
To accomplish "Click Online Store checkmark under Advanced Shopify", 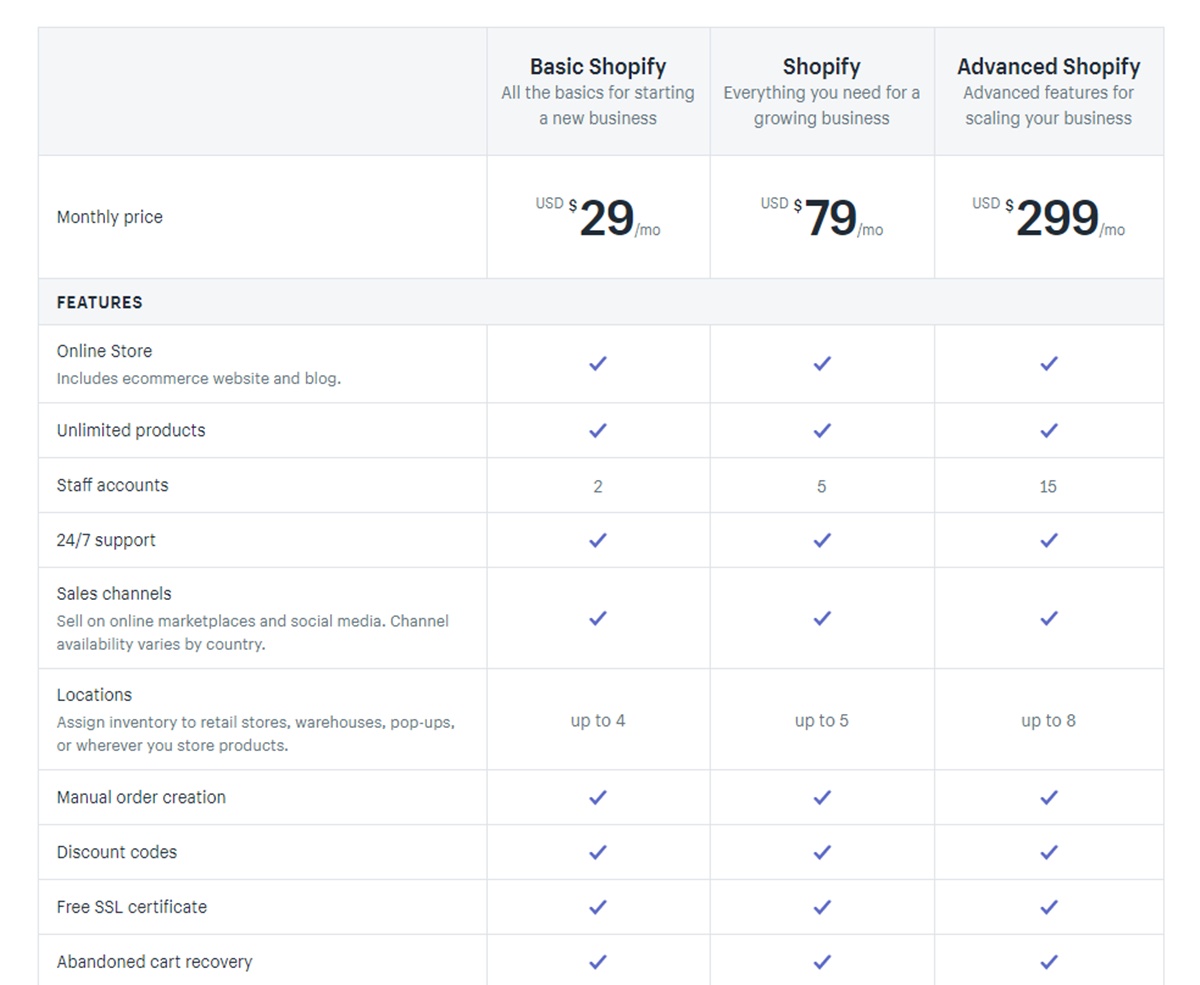I will pos(1049,364).
